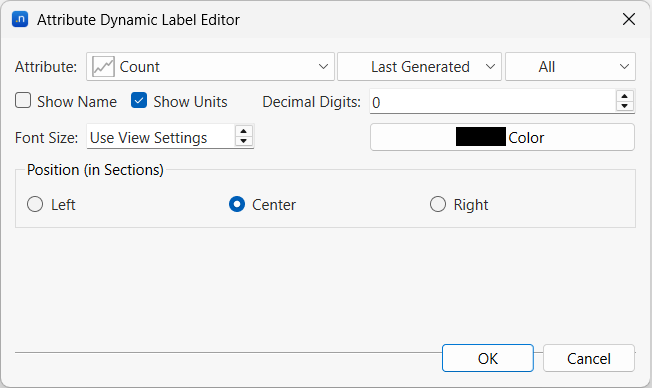Open the All dropdown
Image resolution: width=652 pixels, height=388 pixels.
click(x=570, y=67)
